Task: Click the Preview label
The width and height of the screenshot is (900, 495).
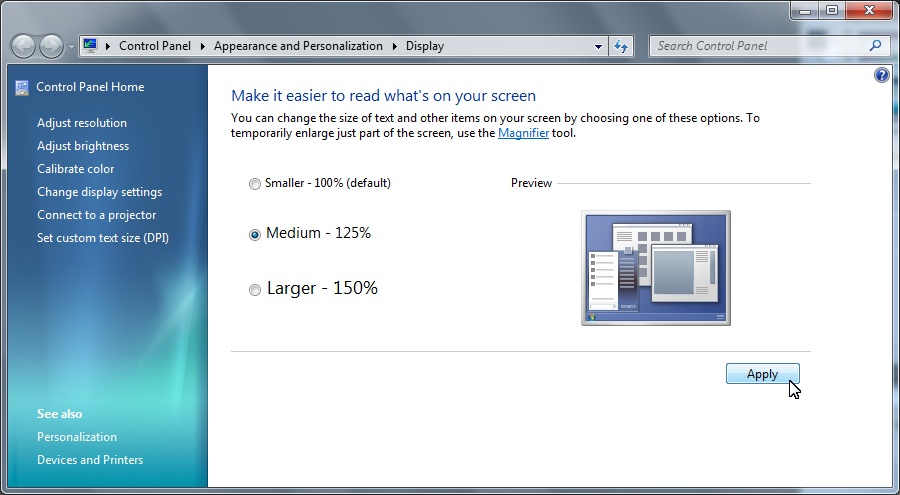Action: tap(532, 183)
